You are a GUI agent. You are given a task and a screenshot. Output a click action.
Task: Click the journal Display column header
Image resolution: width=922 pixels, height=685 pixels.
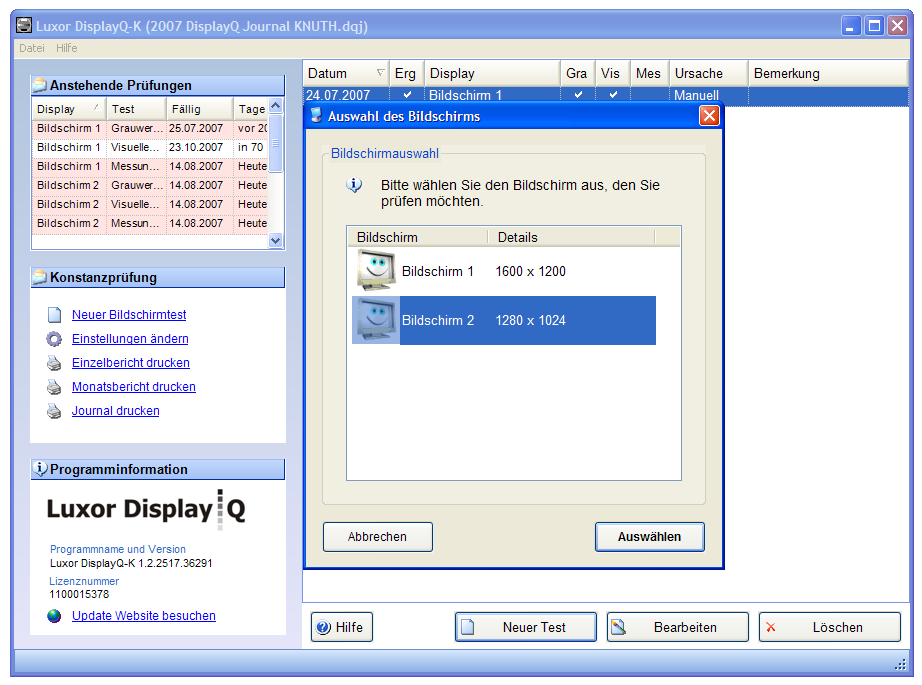pyautogui.click(x=492, y=73)
